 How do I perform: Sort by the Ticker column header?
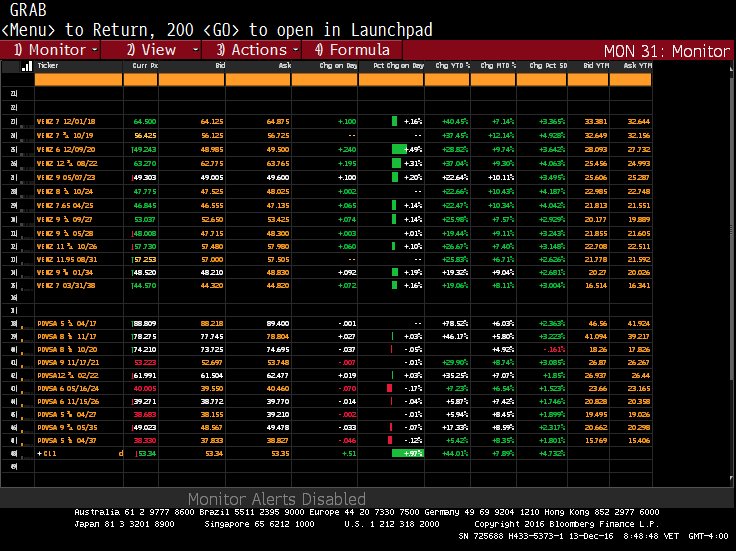click(48, 66)
